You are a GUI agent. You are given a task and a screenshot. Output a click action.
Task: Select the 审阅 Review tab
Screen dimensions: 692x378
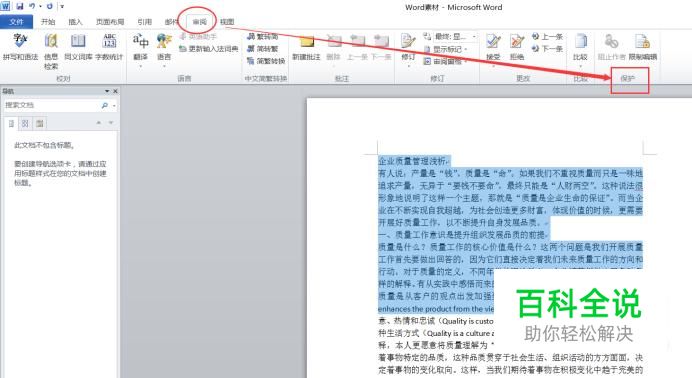[199, 22]
